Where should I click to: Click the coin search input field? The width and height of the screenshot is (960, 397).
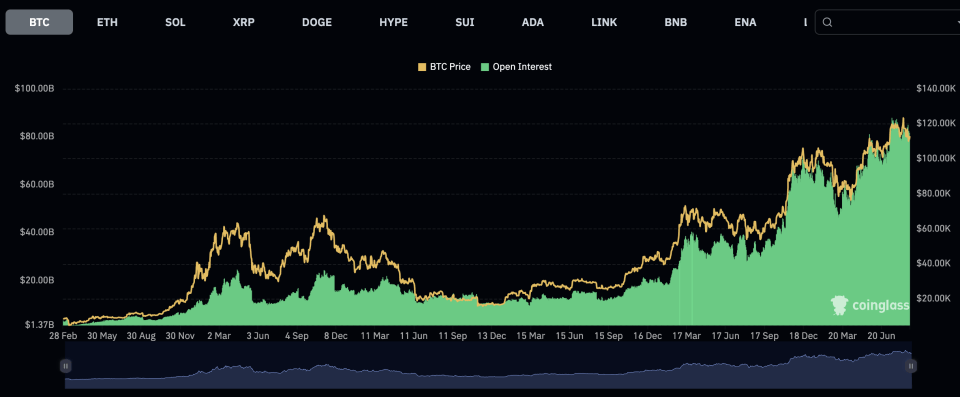point(889,23)
